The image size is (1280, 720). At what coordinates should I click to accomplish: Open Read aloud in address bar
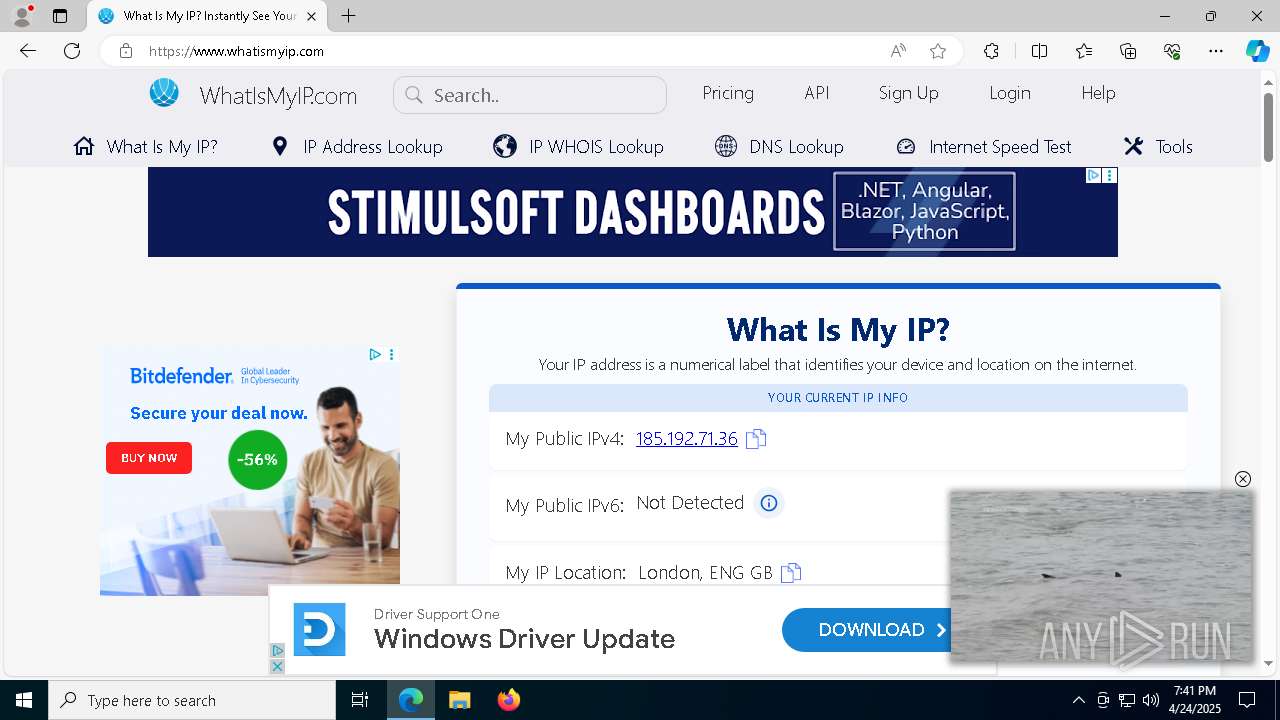click(x=898, y=51)
